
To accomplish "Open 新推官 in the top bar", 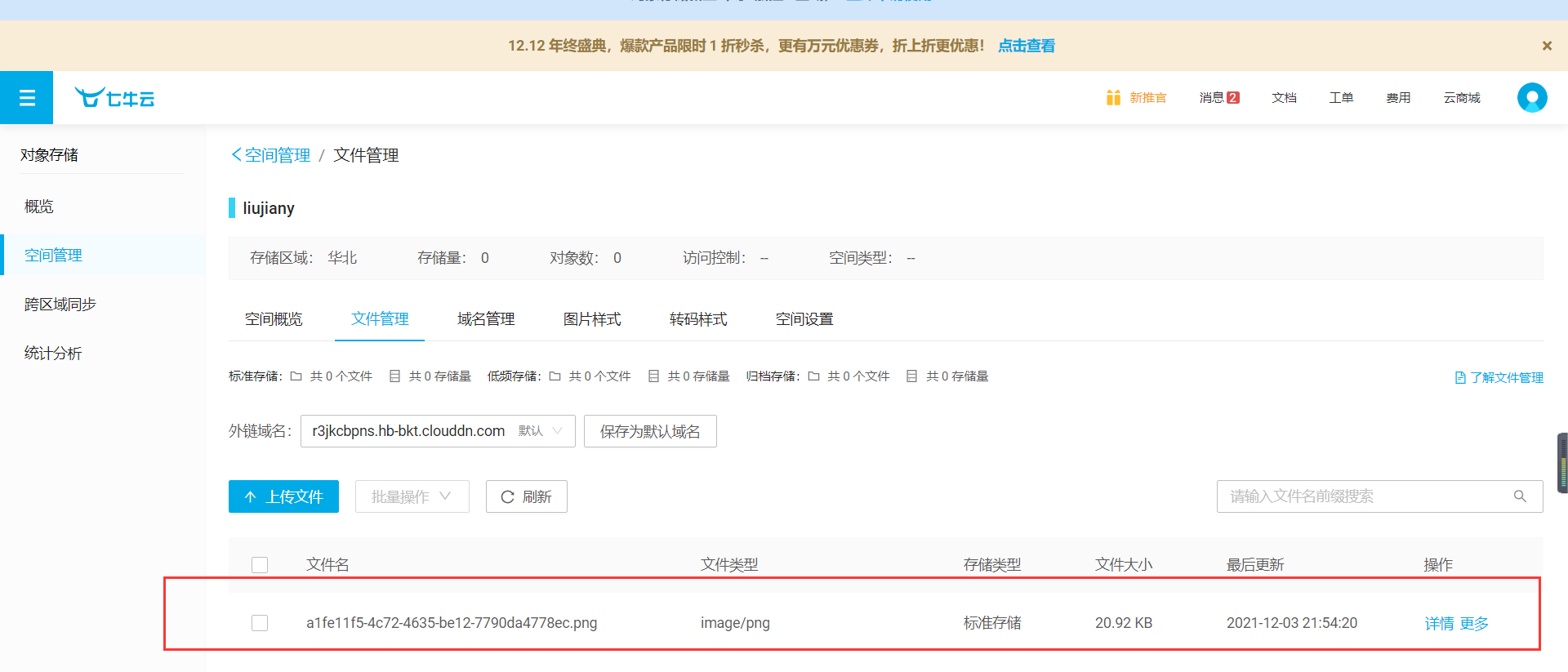I will tap(1147, 98).
